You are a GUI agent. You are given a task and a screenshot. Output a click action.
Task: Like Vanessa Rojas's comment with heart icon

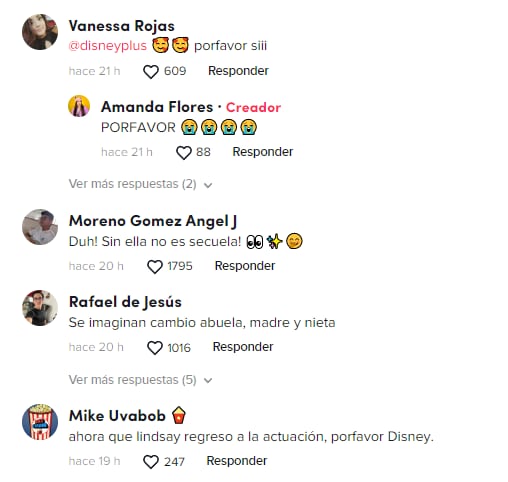point(151,72)
